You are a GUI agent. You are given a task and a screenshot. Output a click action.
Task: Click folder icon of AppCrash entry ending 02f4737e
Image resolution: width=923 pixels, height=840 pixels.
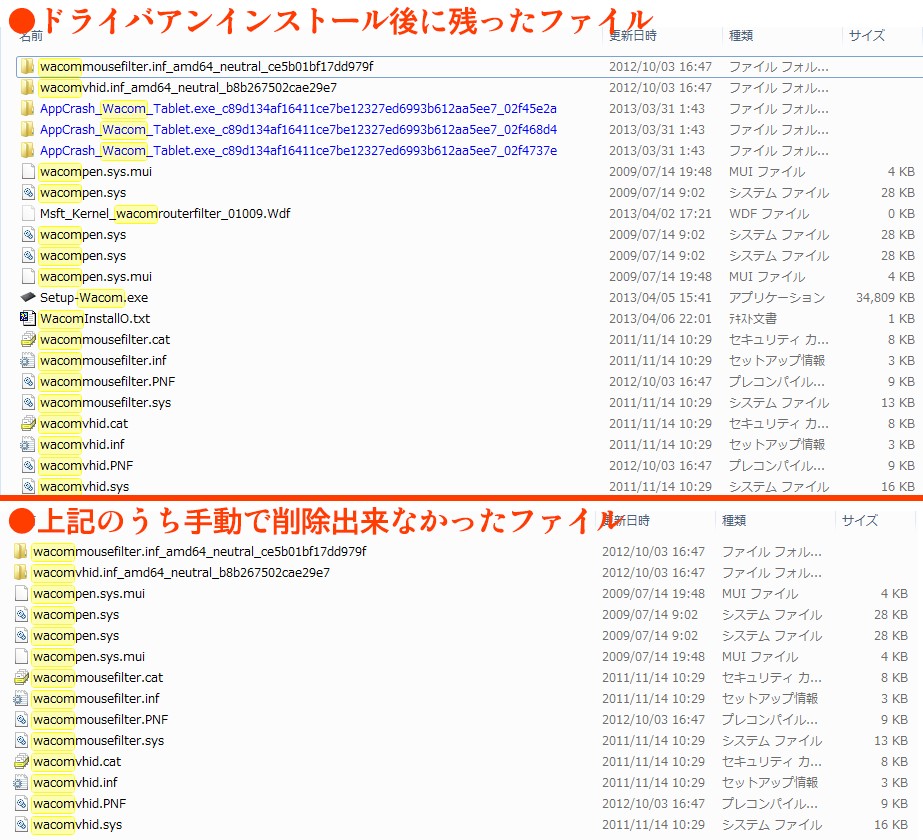point(27,151)
